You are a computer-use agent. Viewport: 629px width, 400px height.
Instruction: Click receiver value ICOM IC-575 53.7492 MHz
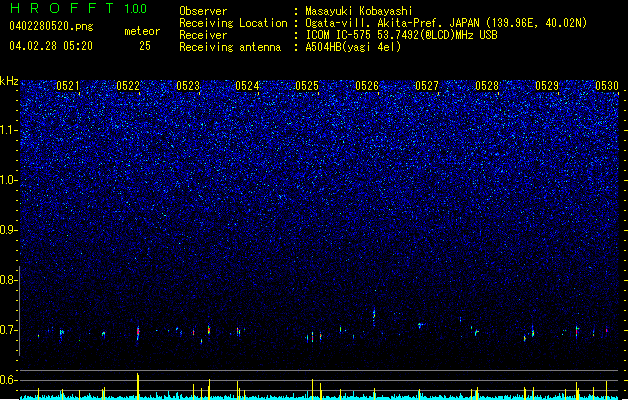pos(401,35)
